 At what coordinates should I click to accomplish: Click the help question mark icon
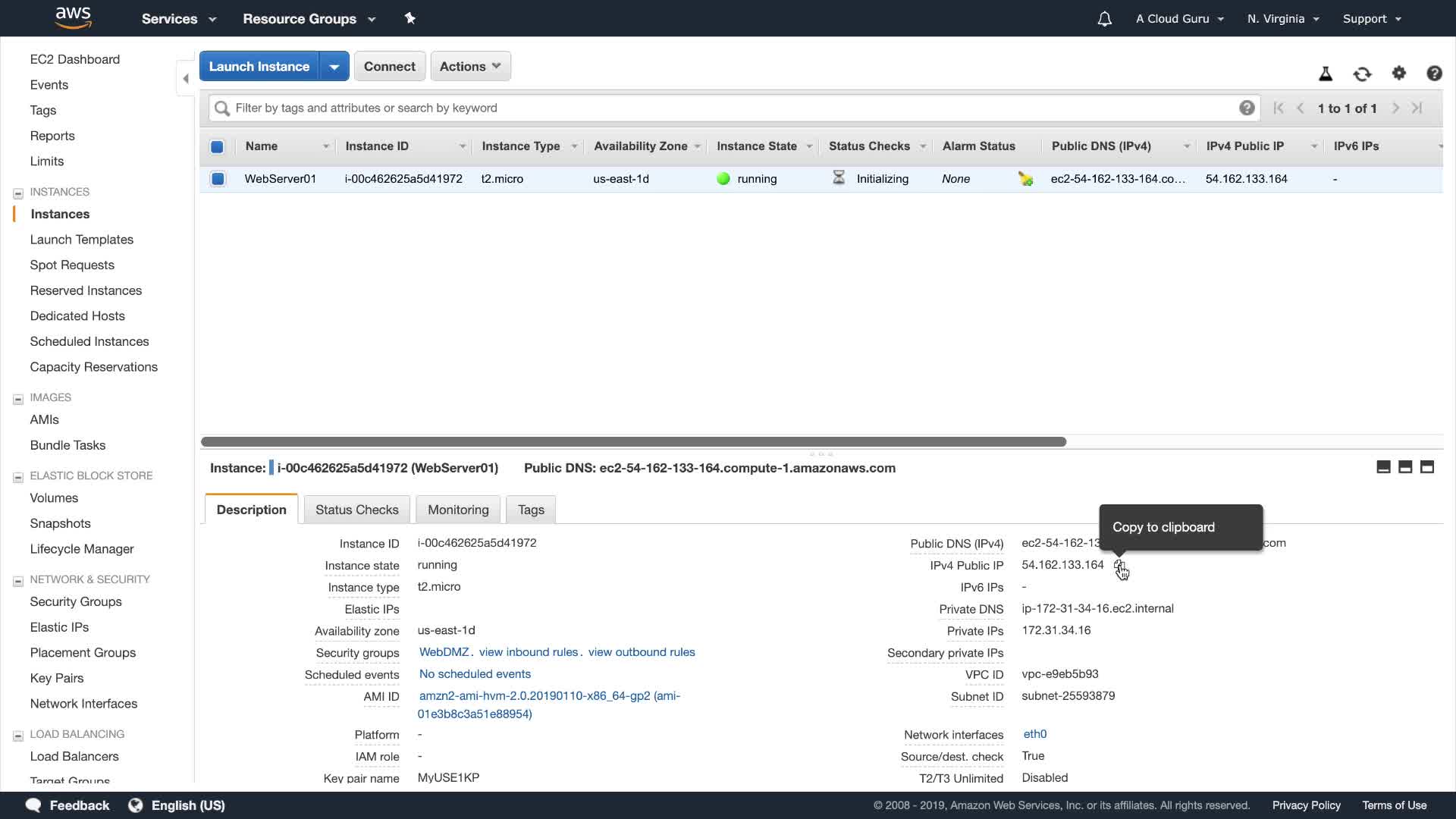tap(1434, 74)
